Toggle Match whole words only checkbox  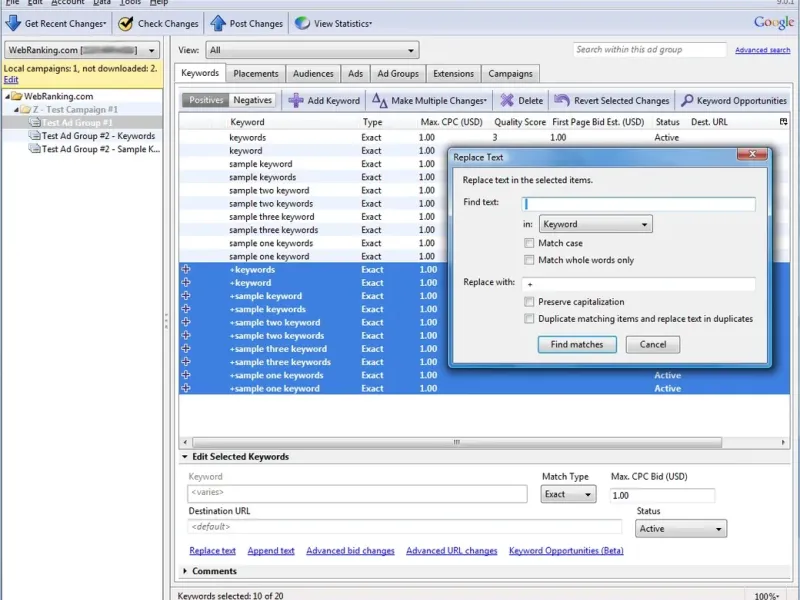(529, 260)
